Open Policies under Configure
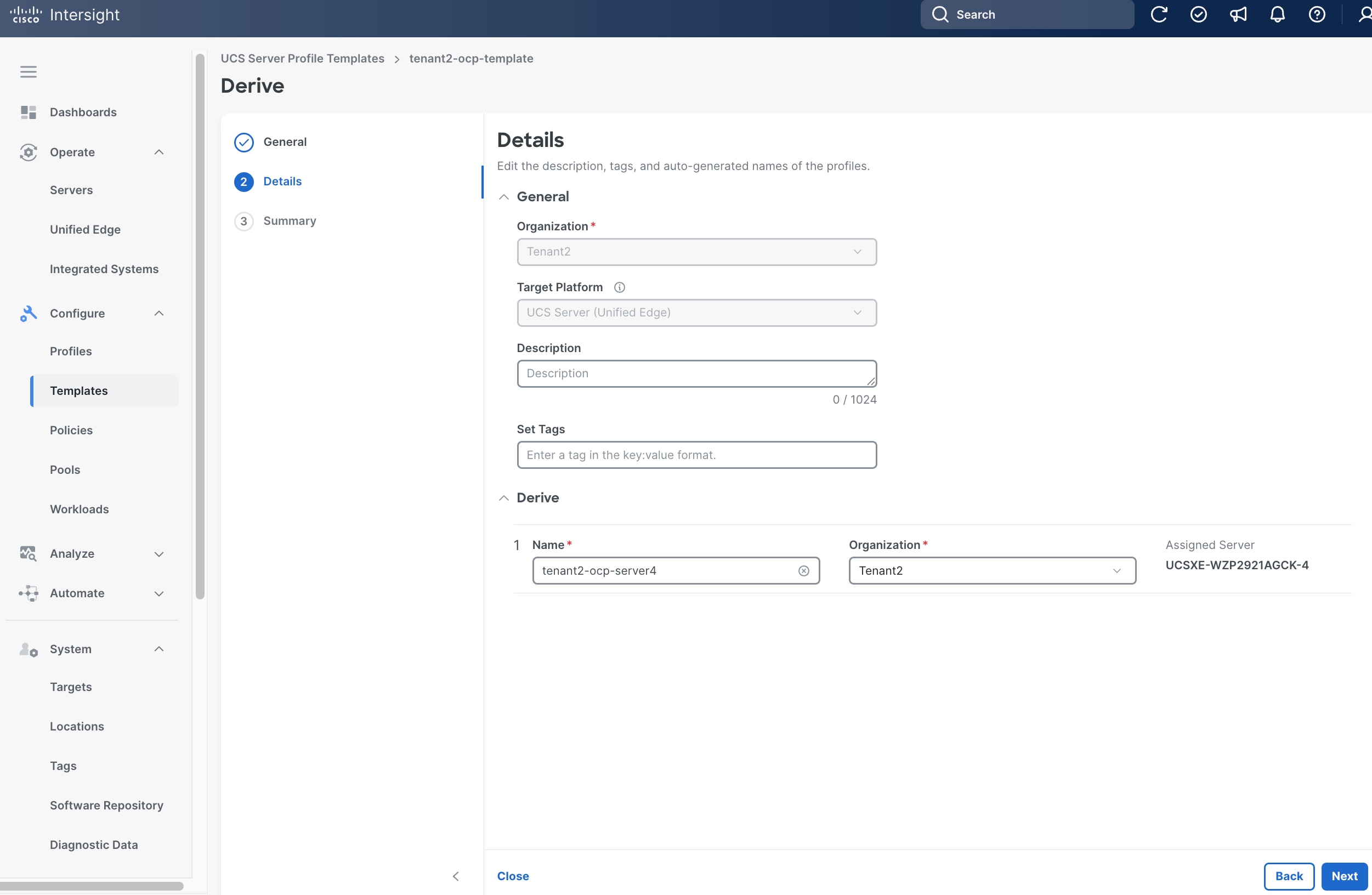1372x895 pixels. coord(71,430)
